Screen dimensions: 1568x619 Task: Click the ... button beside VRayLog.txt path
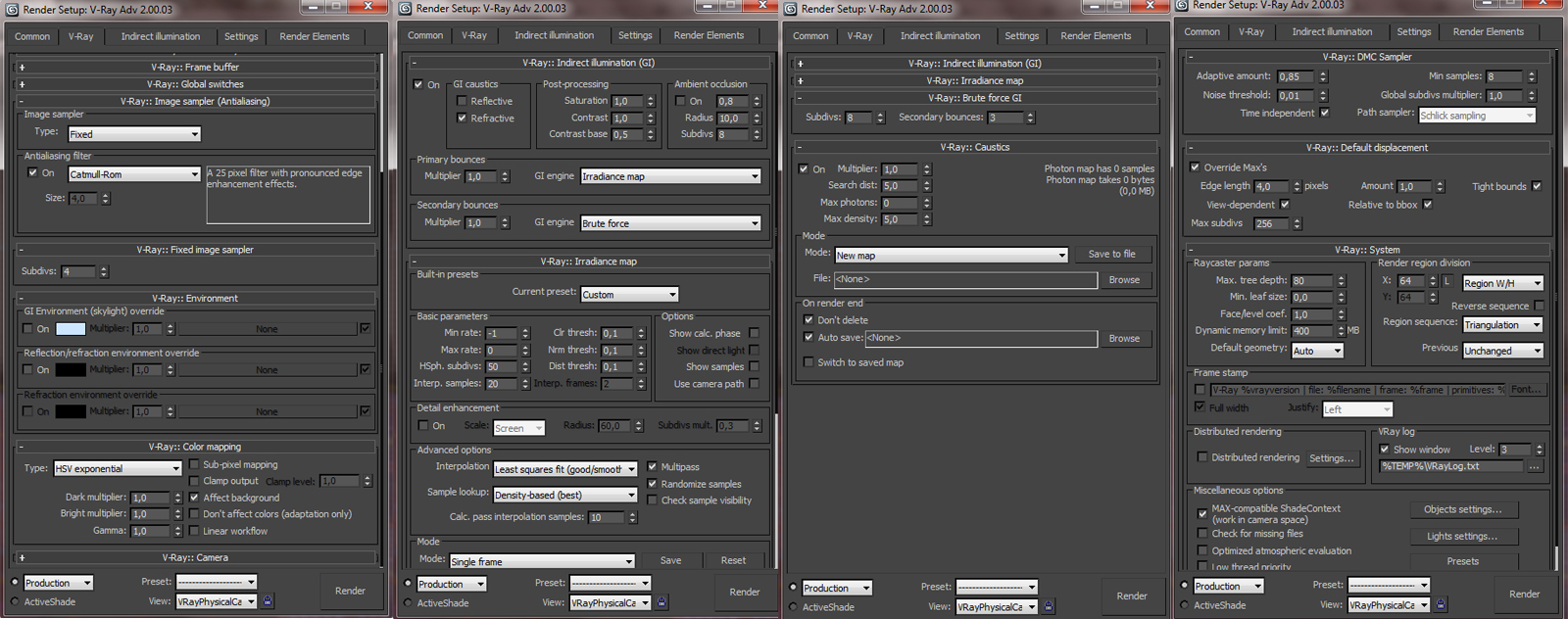coord(1535,466)
